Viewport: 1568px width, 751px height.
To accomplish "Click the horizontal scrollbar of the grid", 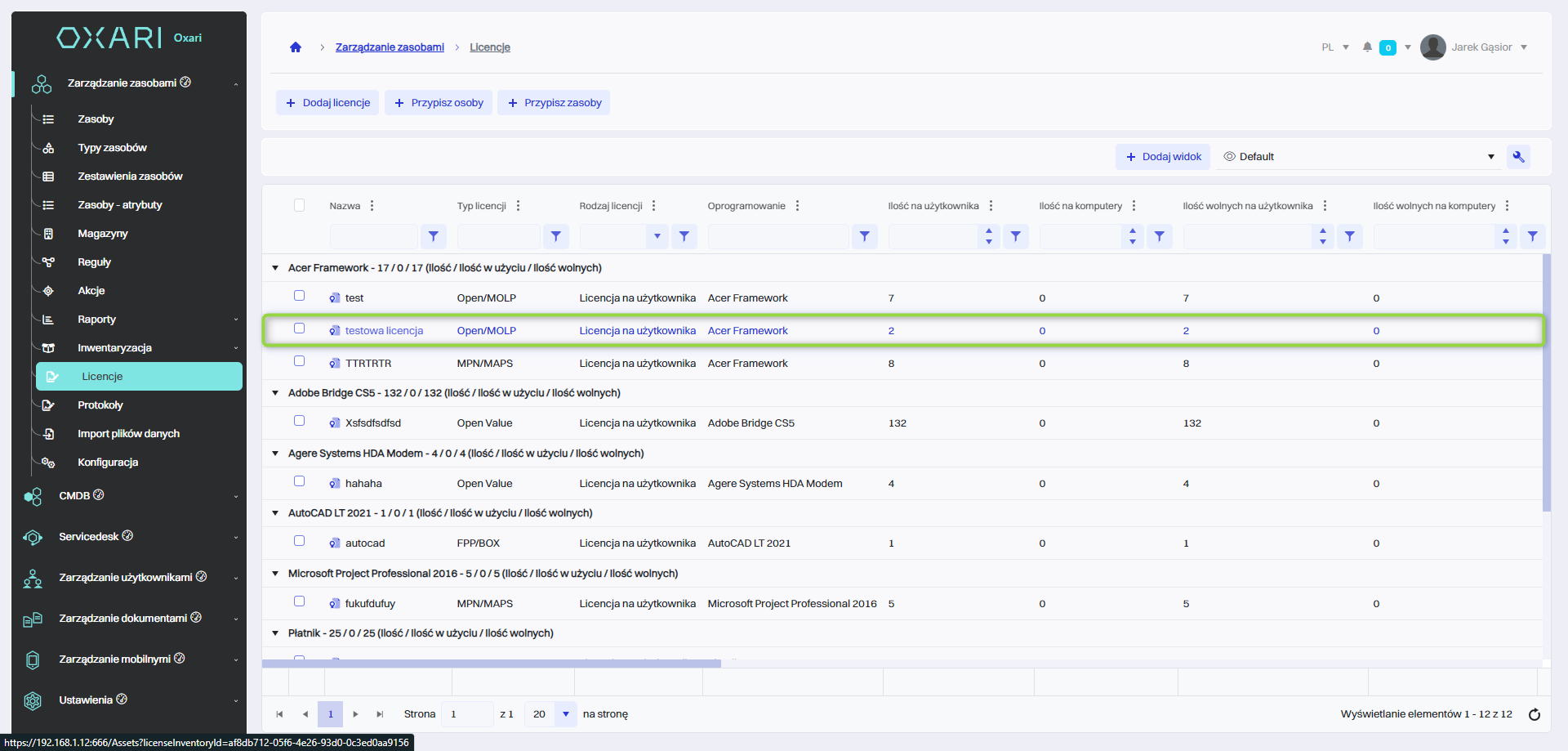I will point(491,664).
